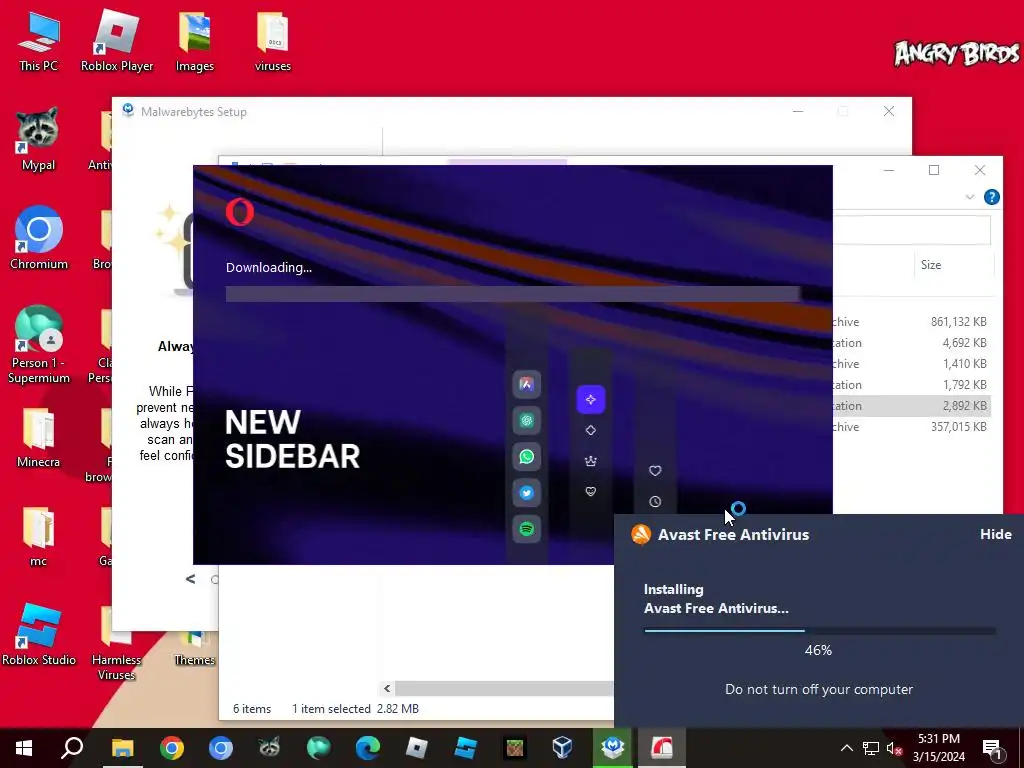The height and width of the screenshot is (768, 1024).
Task: Select the Mypal raccoon desktop shortcut
Action: [38, 138]
